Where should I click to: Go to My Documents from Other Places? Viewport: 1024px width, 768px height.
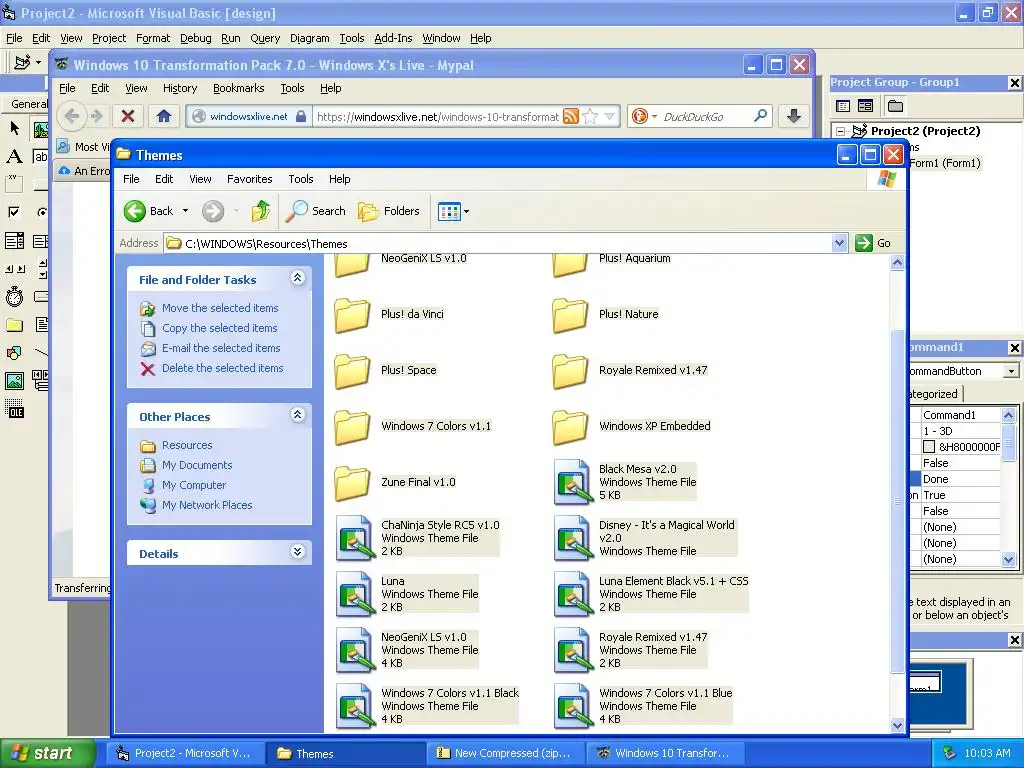coord(197,465)
